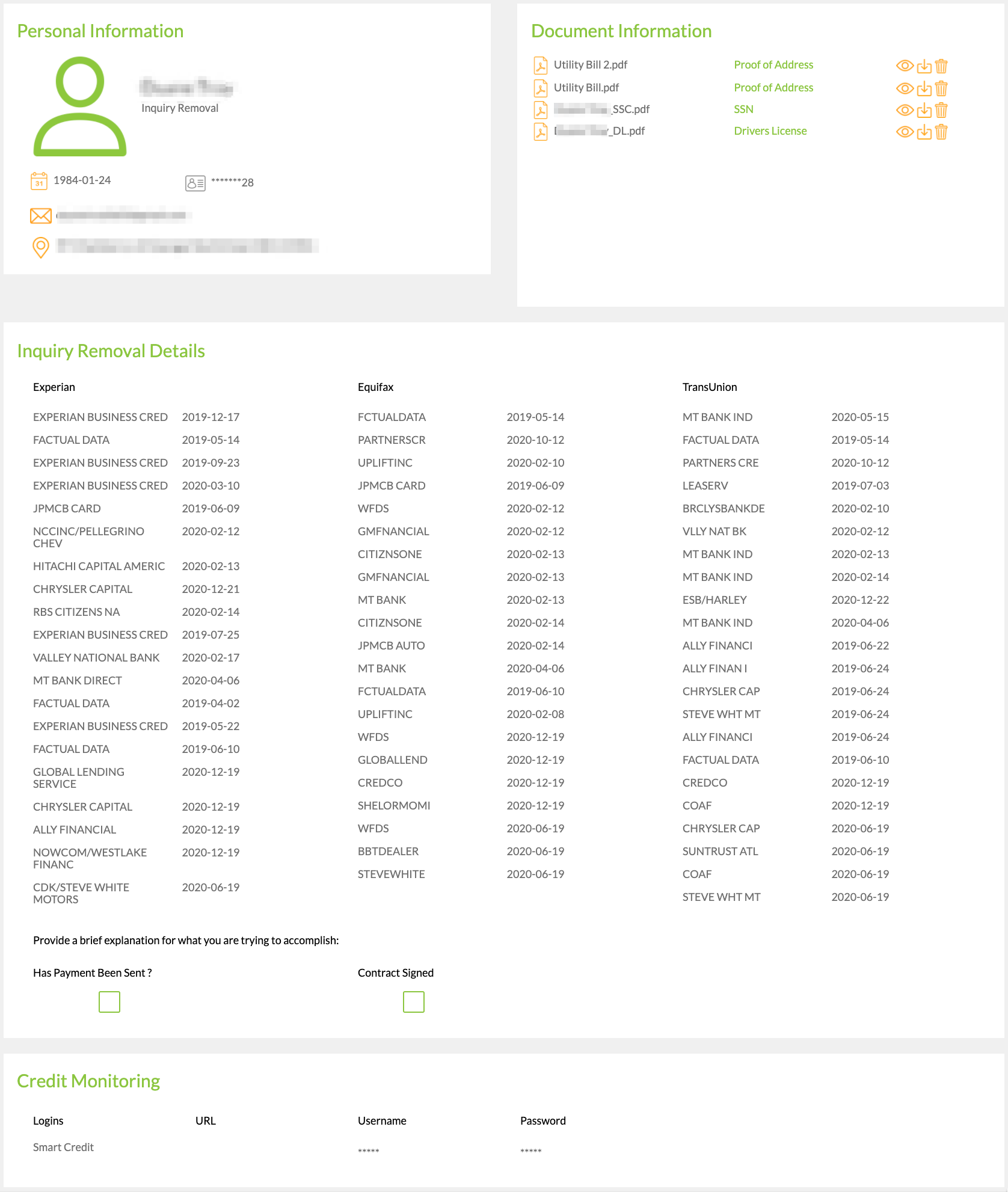Delete Utility Bill.pdf

(x=942, y=88)
